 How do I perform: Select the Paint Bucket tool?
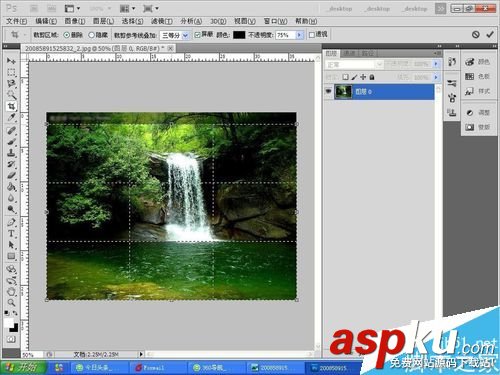(x=11, y=187)
